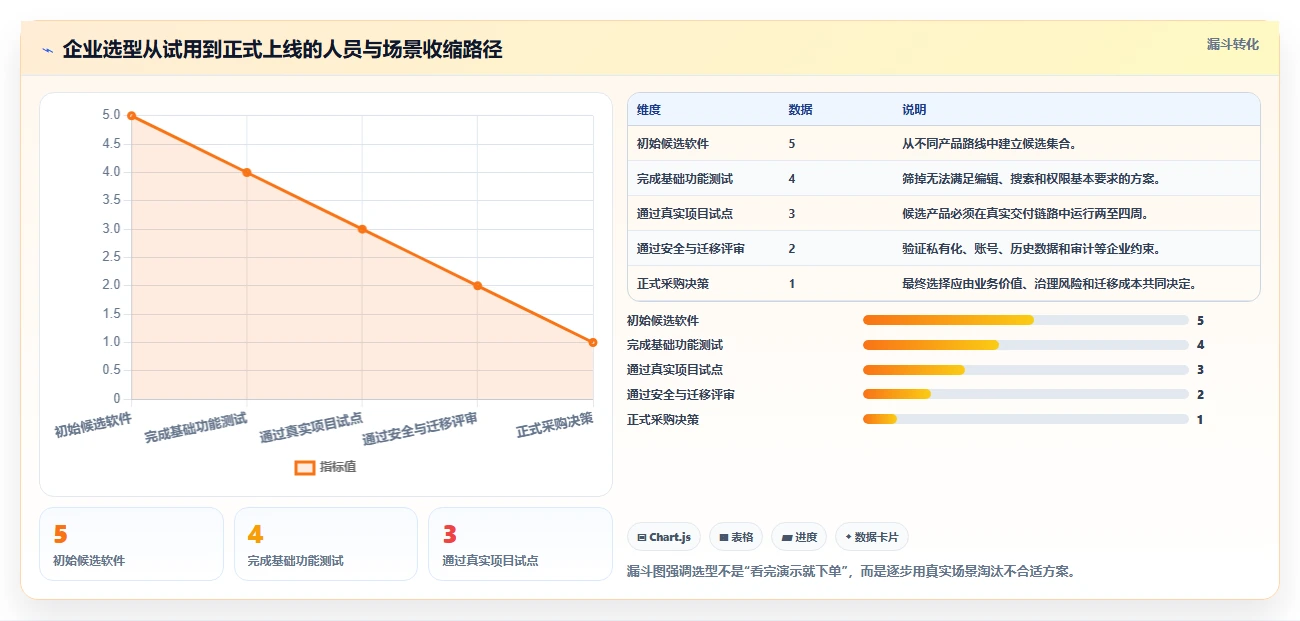
Task: Click table cell 通过真实项目试点
Action: (685, 214)
